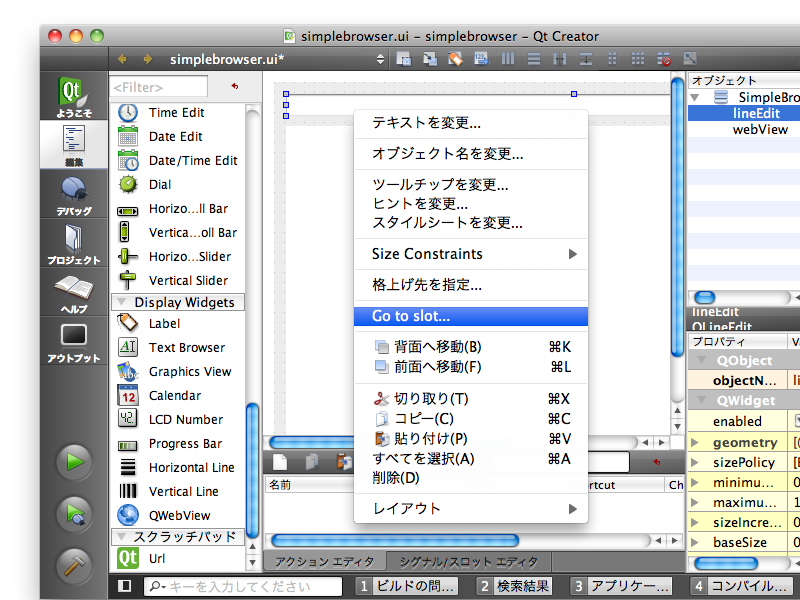Click the Build hammer icon

click(75, 565)
